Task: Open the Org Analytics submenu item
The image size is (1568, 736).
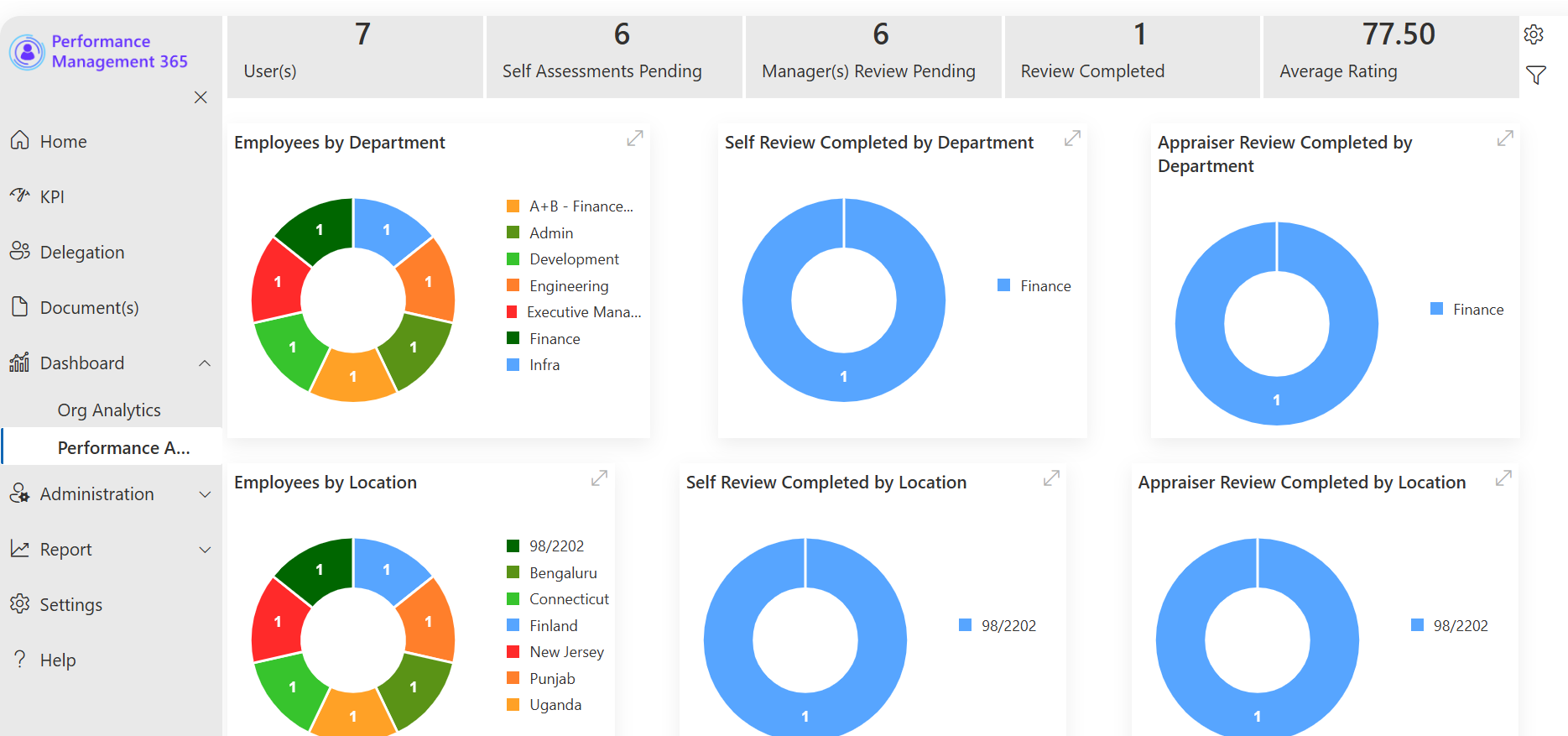Action: pos(111,410)
